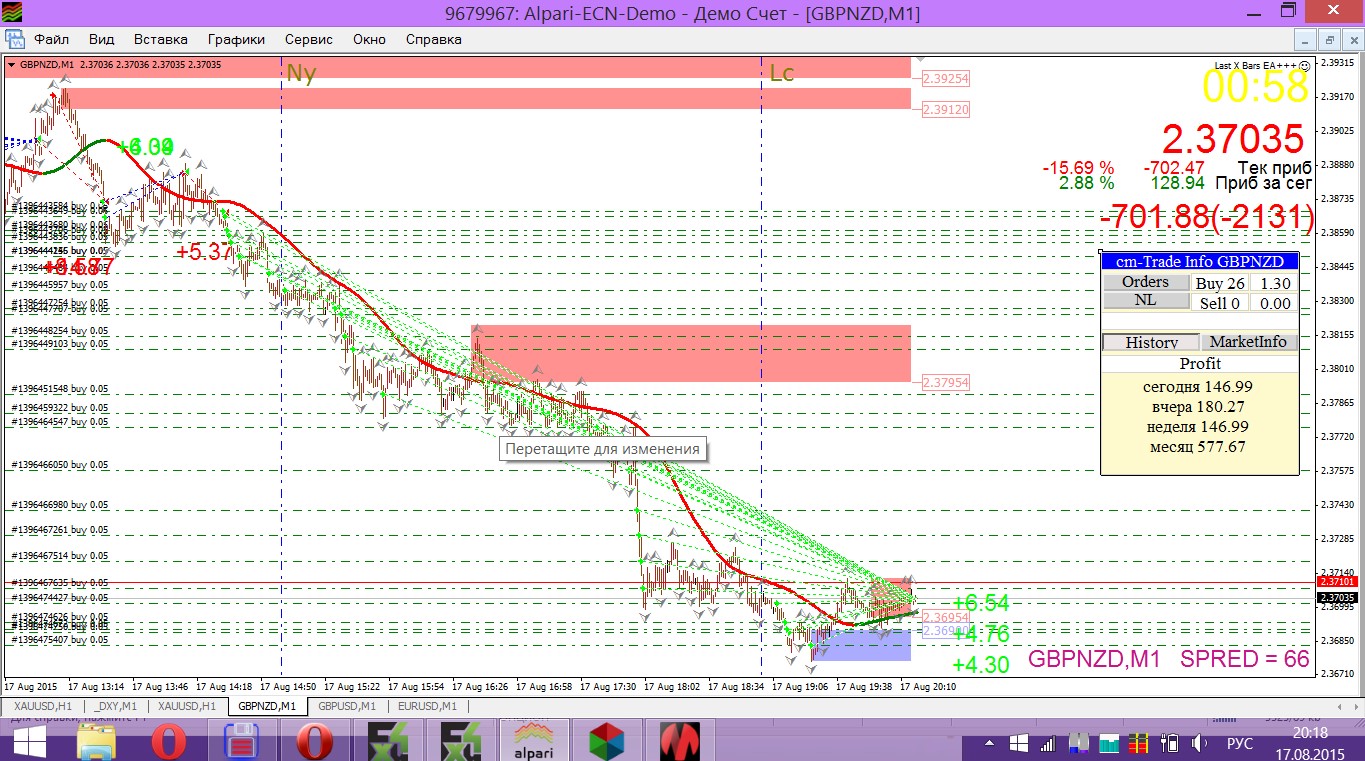
Task: Click the yellow 00:58 candle timer
Action: 1255,87
